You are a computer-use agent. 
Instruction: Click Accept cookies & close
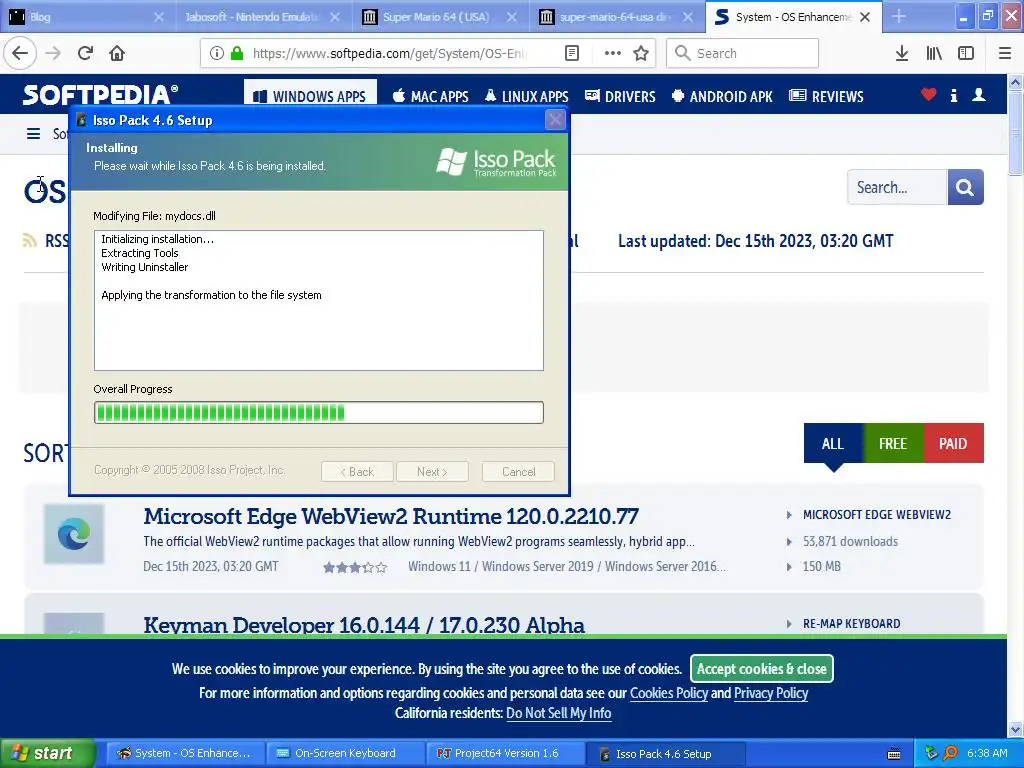tap(761, 669)
